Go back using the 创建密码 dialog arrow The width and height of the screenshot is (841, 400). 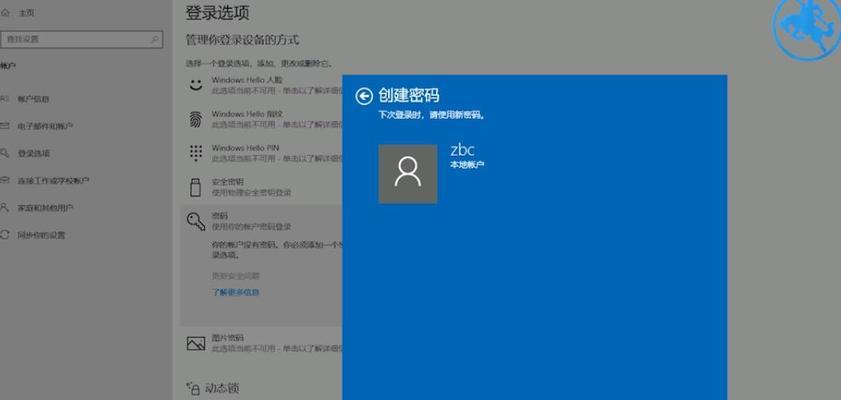click(364, 96)
